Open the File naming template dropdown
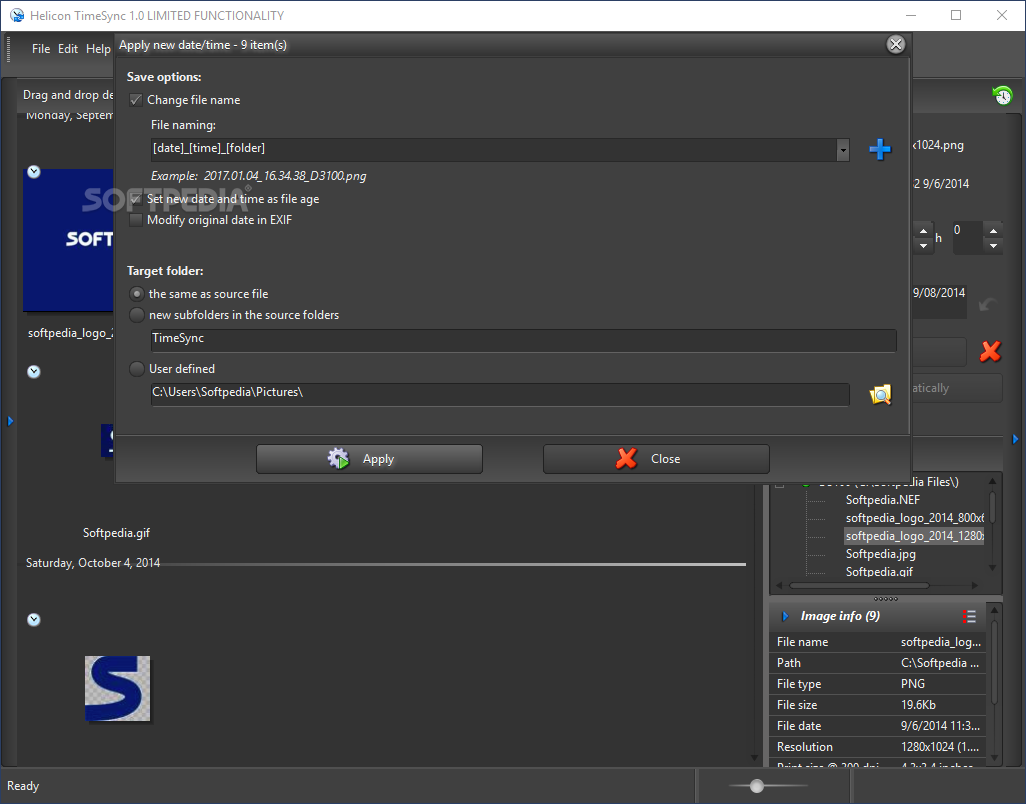Image resolution: width=1026 pixels, height=804 pixels. [843, 150]
